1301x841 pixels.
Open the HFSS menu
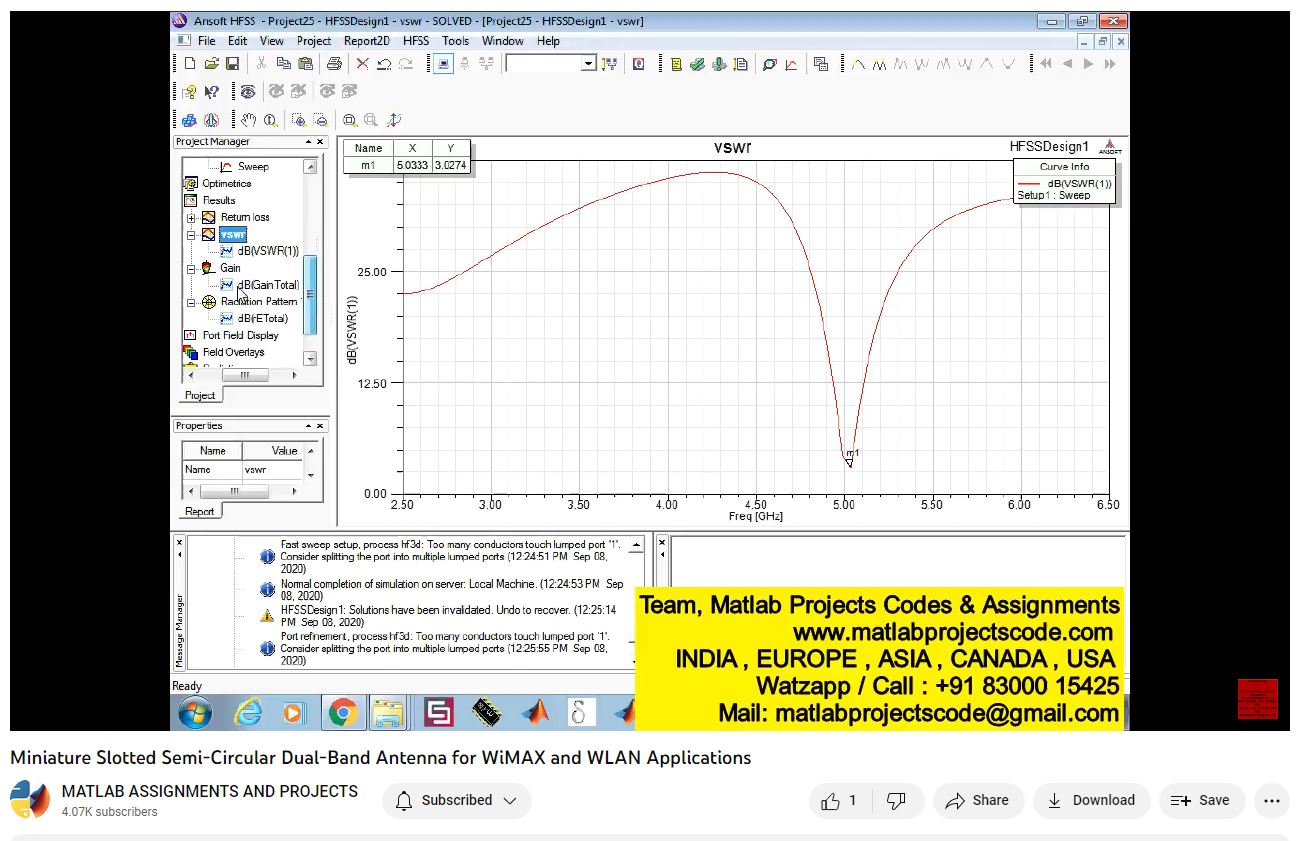416,41
